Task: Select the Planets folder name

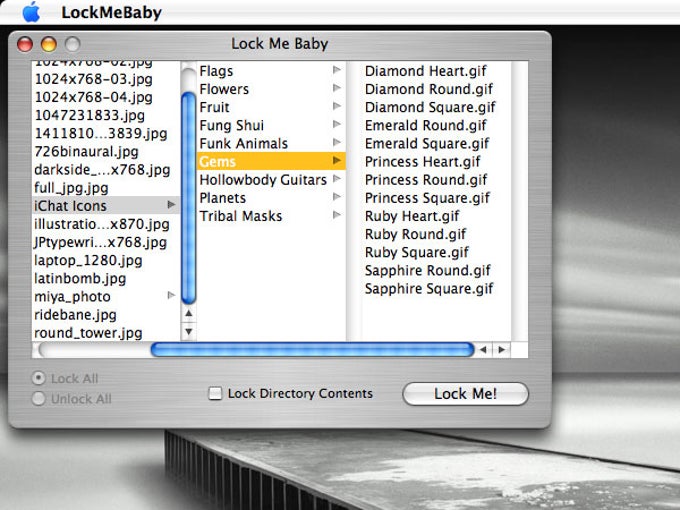Action: (x=222, y=198)
